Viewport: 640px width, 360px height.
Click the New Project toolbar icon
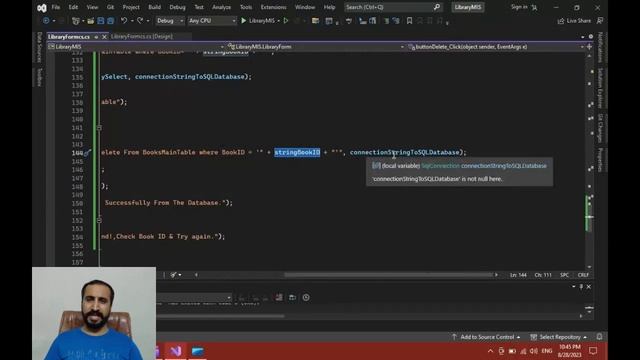76,20
